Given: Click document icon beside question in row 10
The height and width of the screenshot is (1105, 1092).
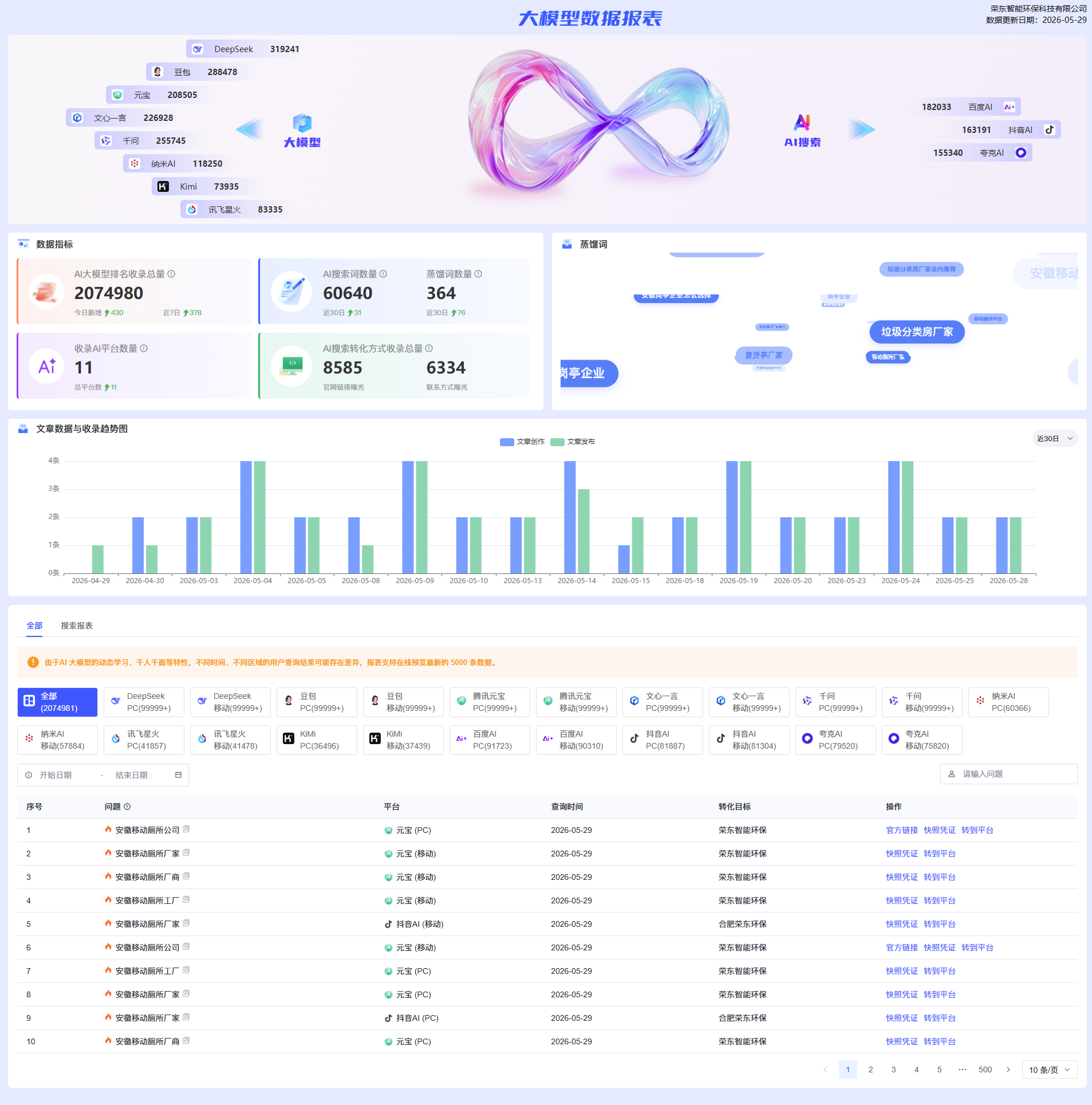Looking at the screenshot, I should (x=186, y=1041).
